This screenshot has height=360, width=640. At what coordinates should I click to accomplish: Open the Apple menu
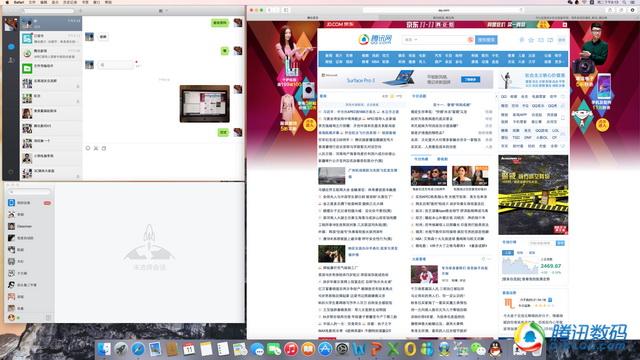tap(7, 2)
